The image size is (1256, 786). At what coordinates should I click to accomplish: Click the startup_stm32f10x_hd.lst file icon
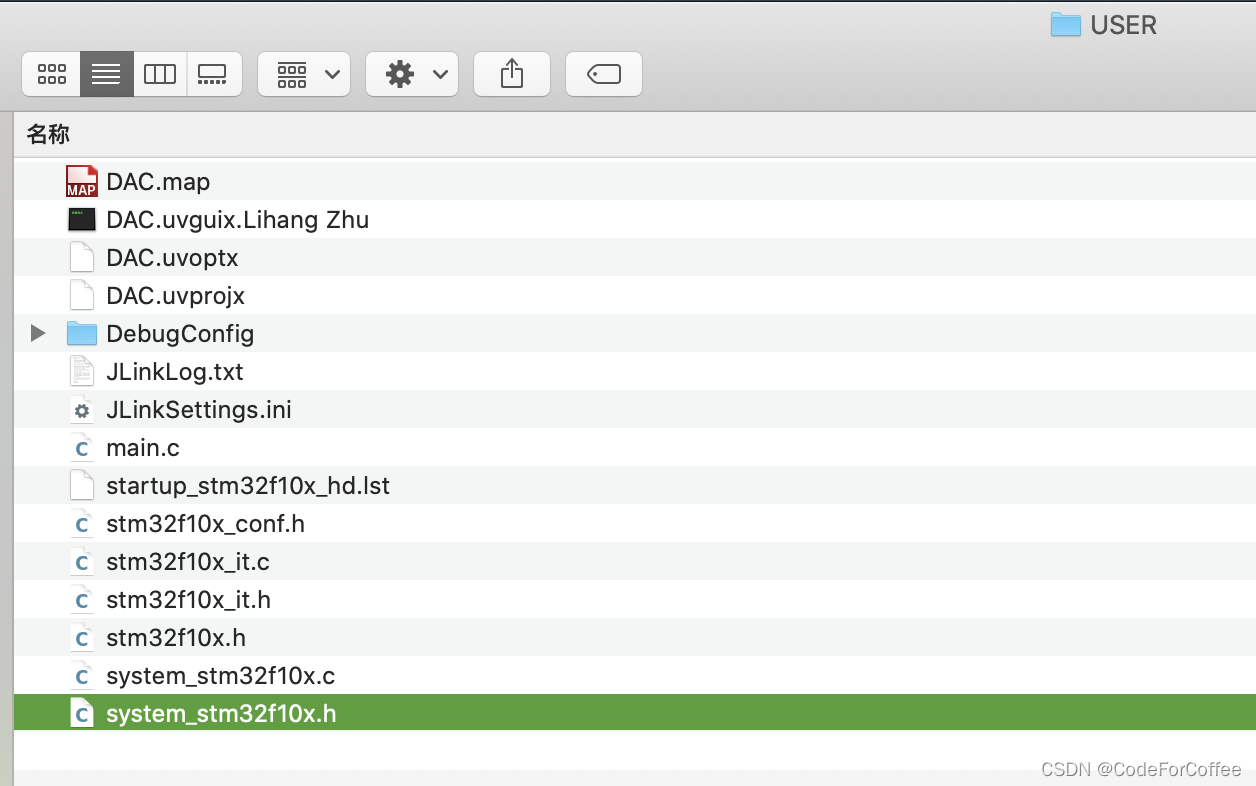click(82, 485)
